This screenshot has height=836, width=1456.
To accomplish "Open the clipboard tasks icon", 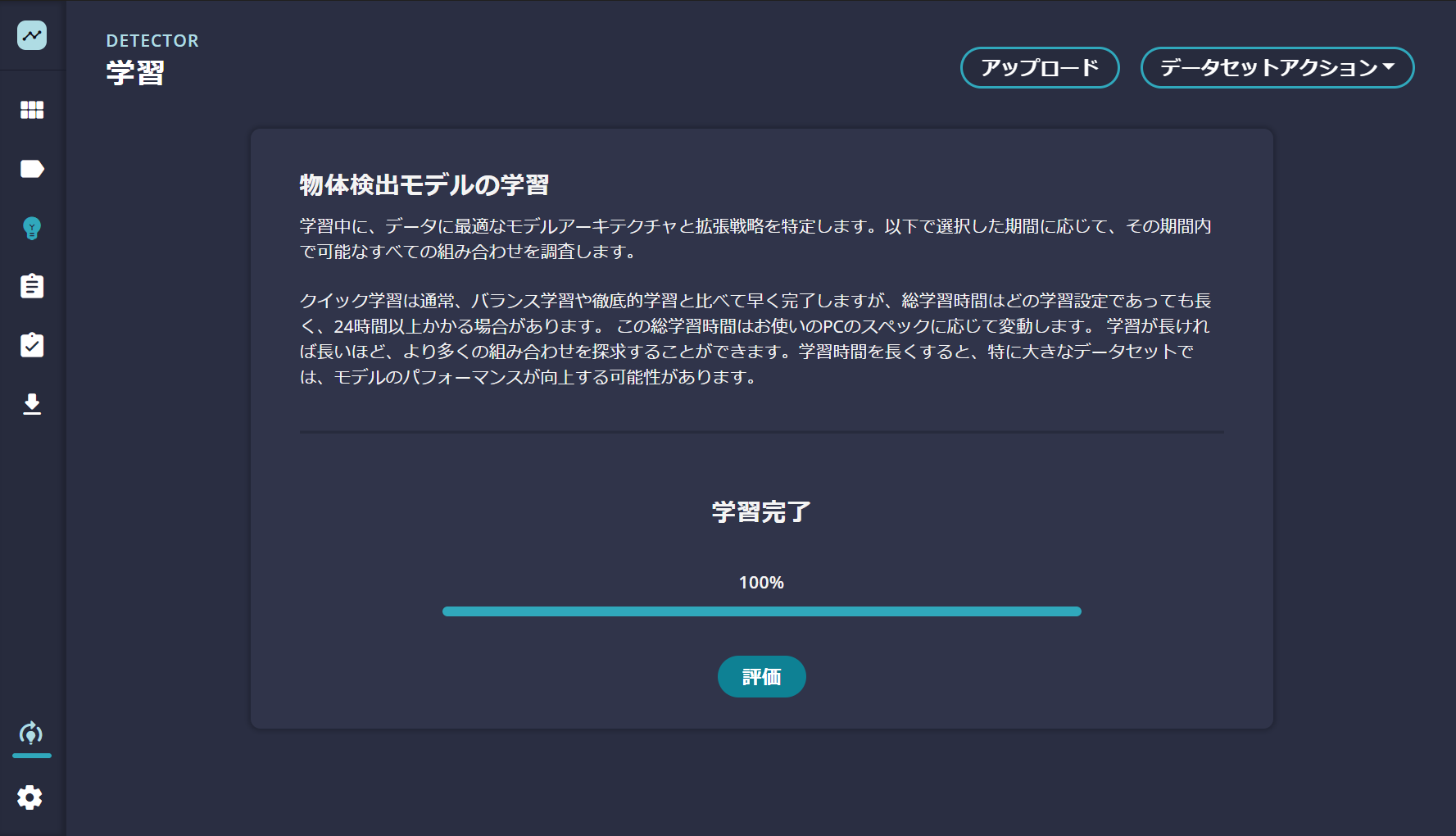I will pos(32,286).
